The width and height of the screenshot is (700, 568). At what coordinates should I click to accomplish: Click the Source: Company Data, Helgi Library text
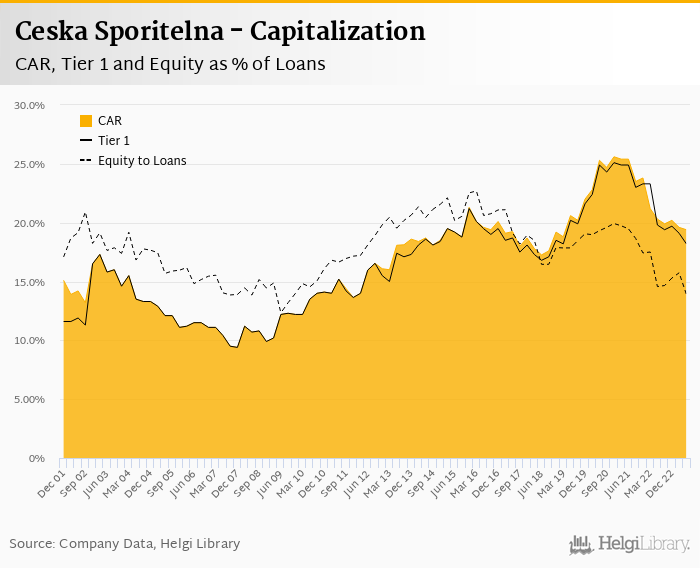tap(125, 544)
